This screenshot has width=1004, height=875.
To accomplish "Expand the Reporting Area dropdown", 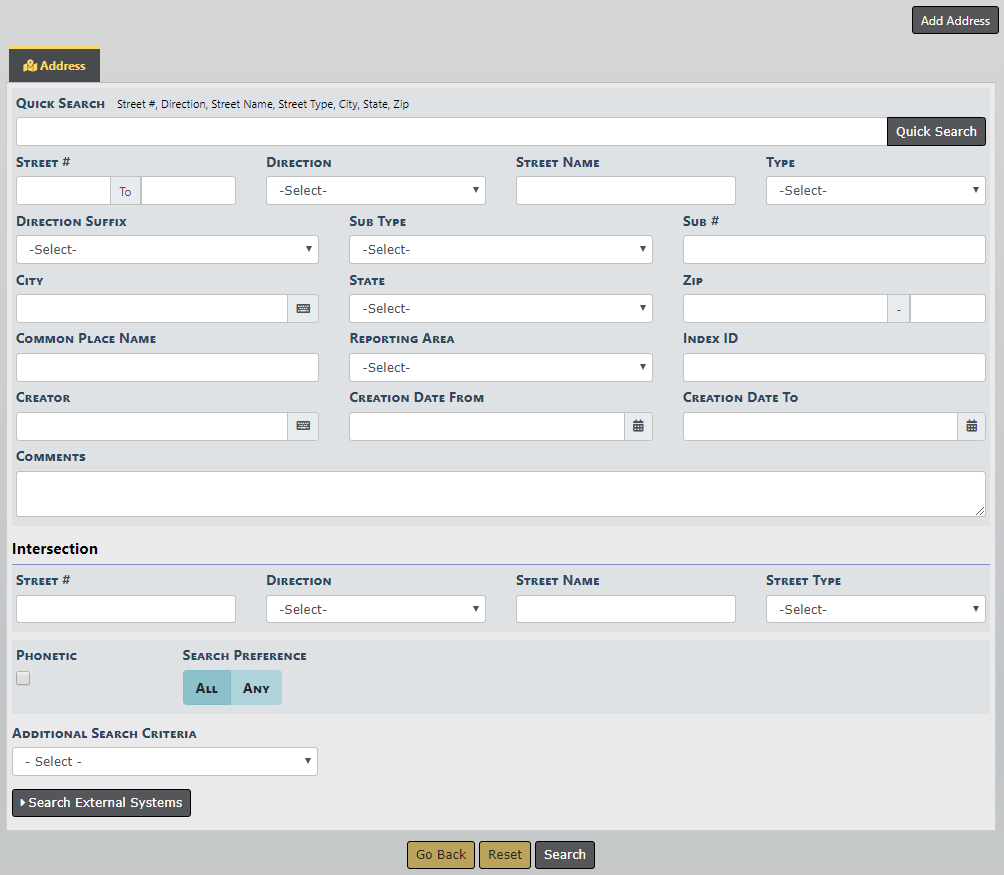I will click(500, 368).
